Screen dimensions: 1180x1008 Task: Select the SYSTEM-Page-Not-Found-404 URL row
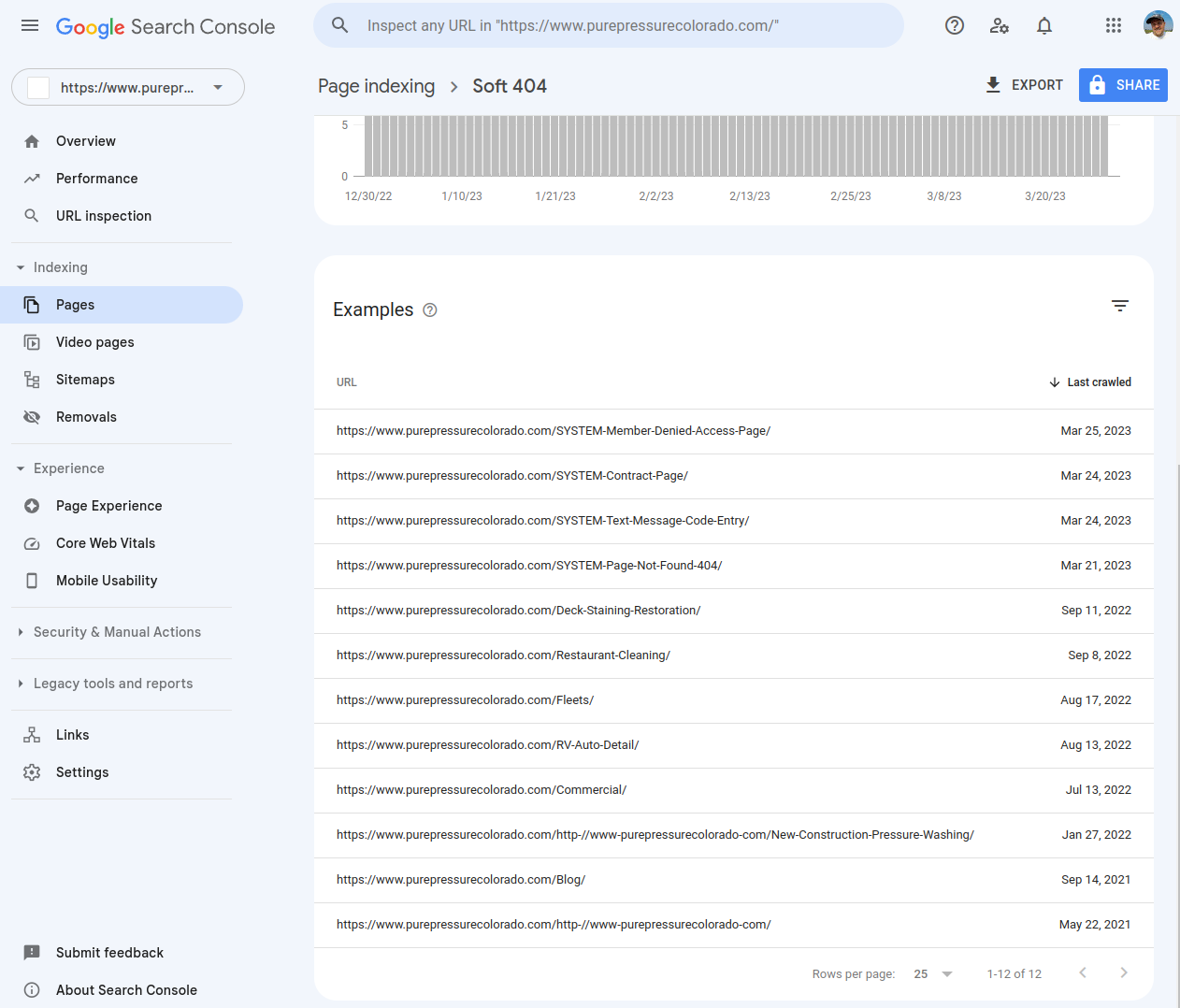click(x=734, y=567)
